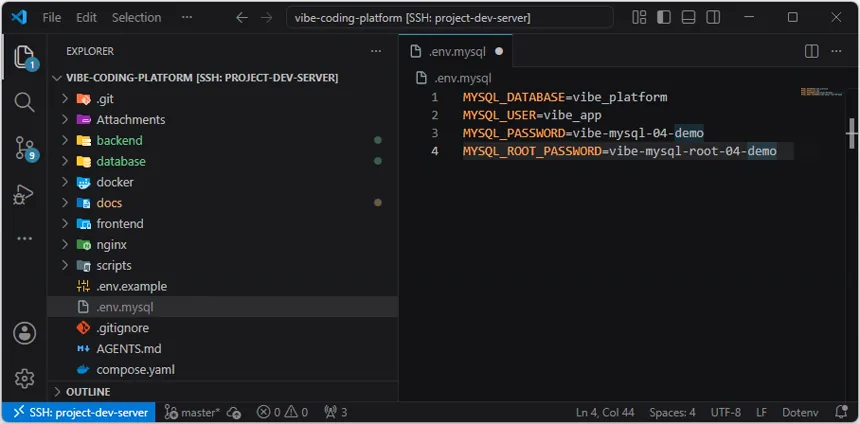860x424 pixels.
Task: Open the SSH: project-dev-server remote indicator
Action: [80, 412]
